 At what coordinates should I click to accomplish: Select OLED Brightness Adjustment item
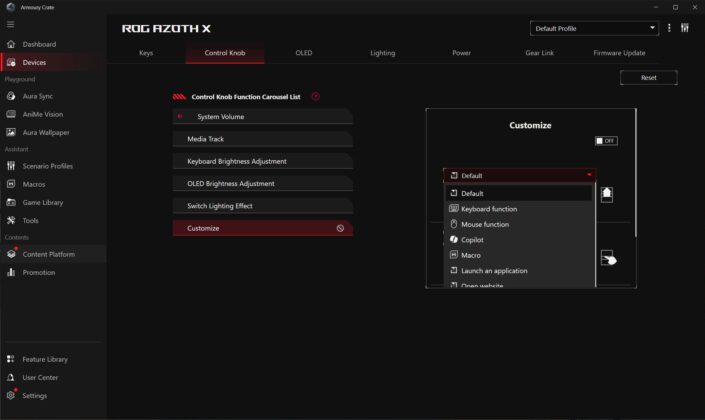[263, 183]
